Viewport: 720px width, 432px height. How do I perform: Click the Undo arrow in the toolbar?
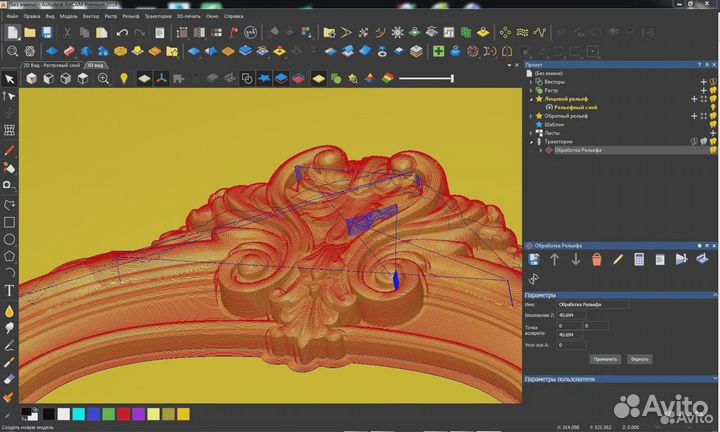pyautogui.click(x=122, y=33)
